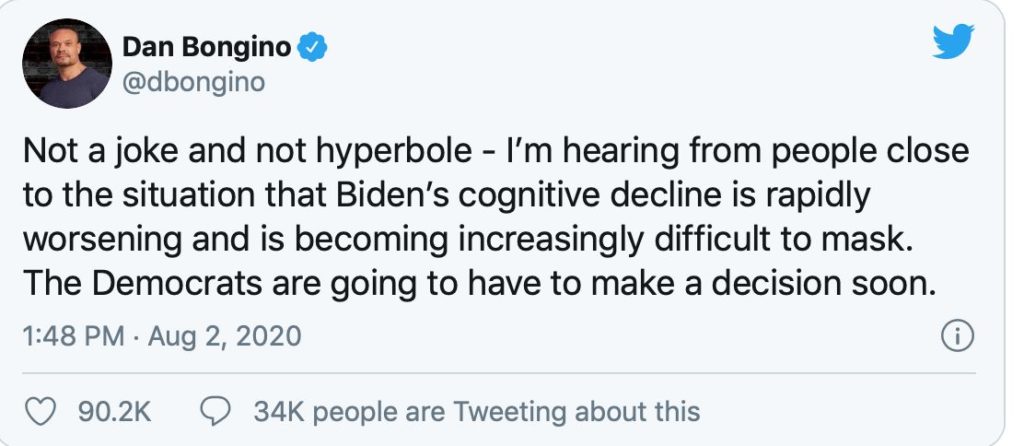Open Dan Bongino's profile picture
The image size is (1024, 446).
[x=66, y=63]
